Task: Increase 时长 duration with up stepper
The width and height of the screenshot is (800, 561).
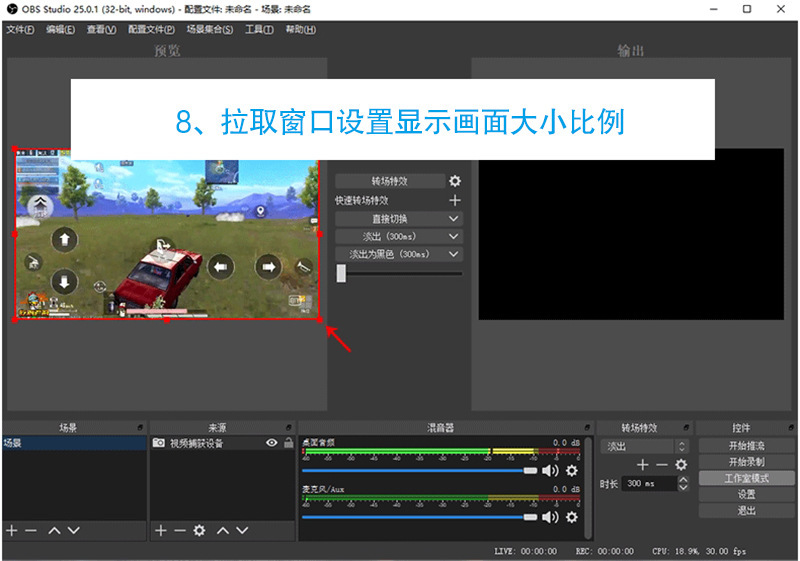Action: [x=684, y=479]
